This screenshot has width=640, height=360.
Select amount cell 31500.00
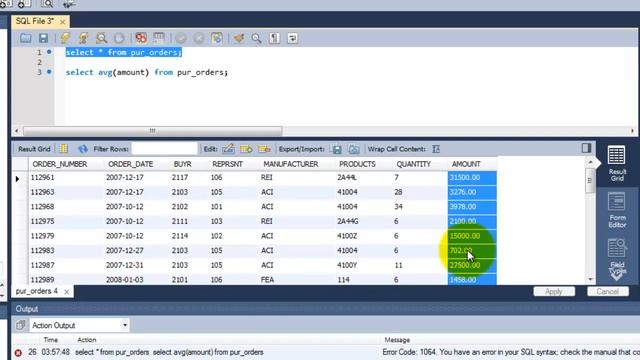(x=472, y=178)
